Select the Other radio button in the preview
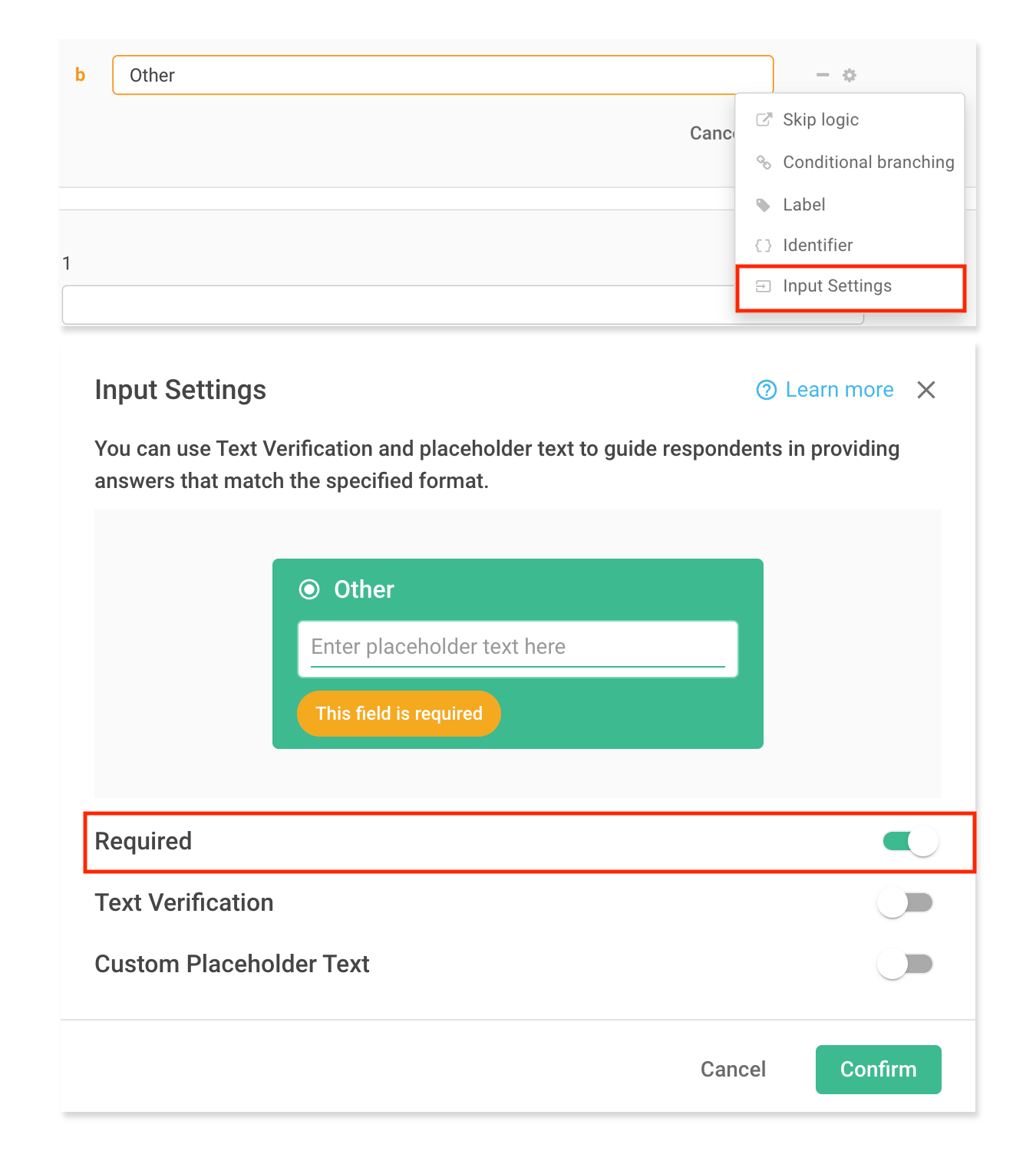Viewport: 1036px width, 1151px height. pyautogui.click(x=309, y=589)
